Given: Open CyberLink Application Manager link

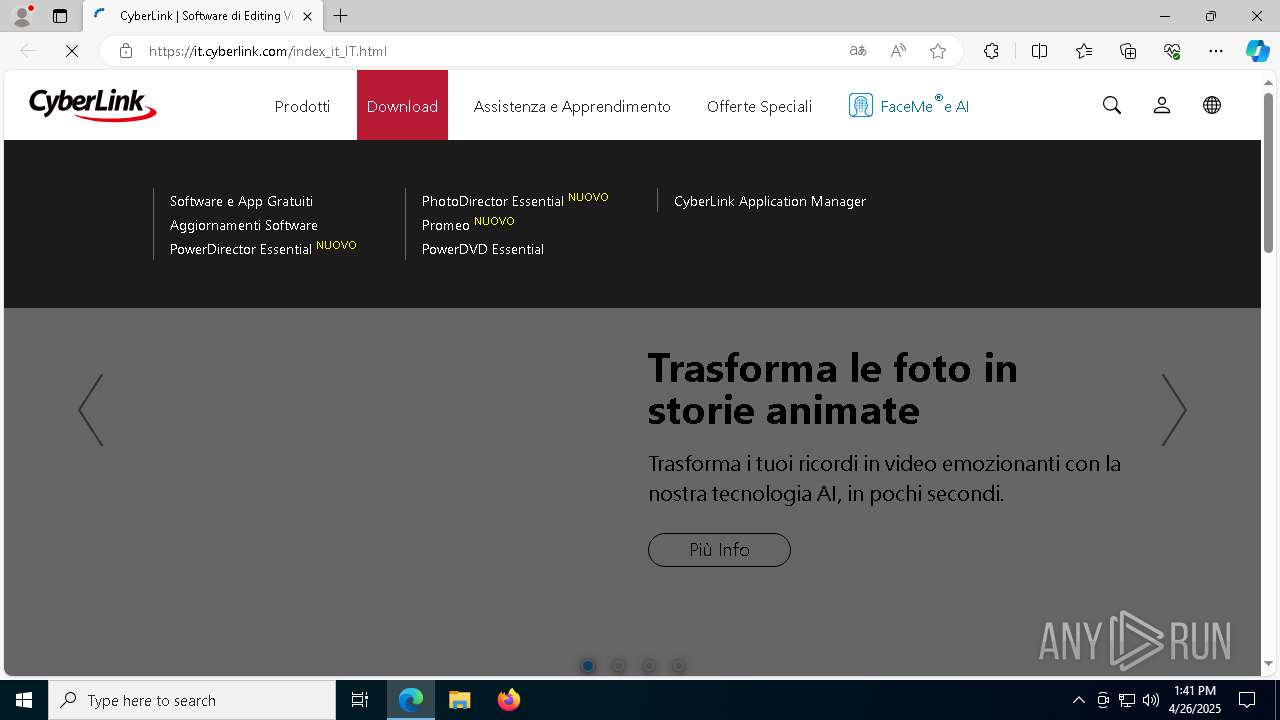Looking at the screenshot, I should pos(770,201).
